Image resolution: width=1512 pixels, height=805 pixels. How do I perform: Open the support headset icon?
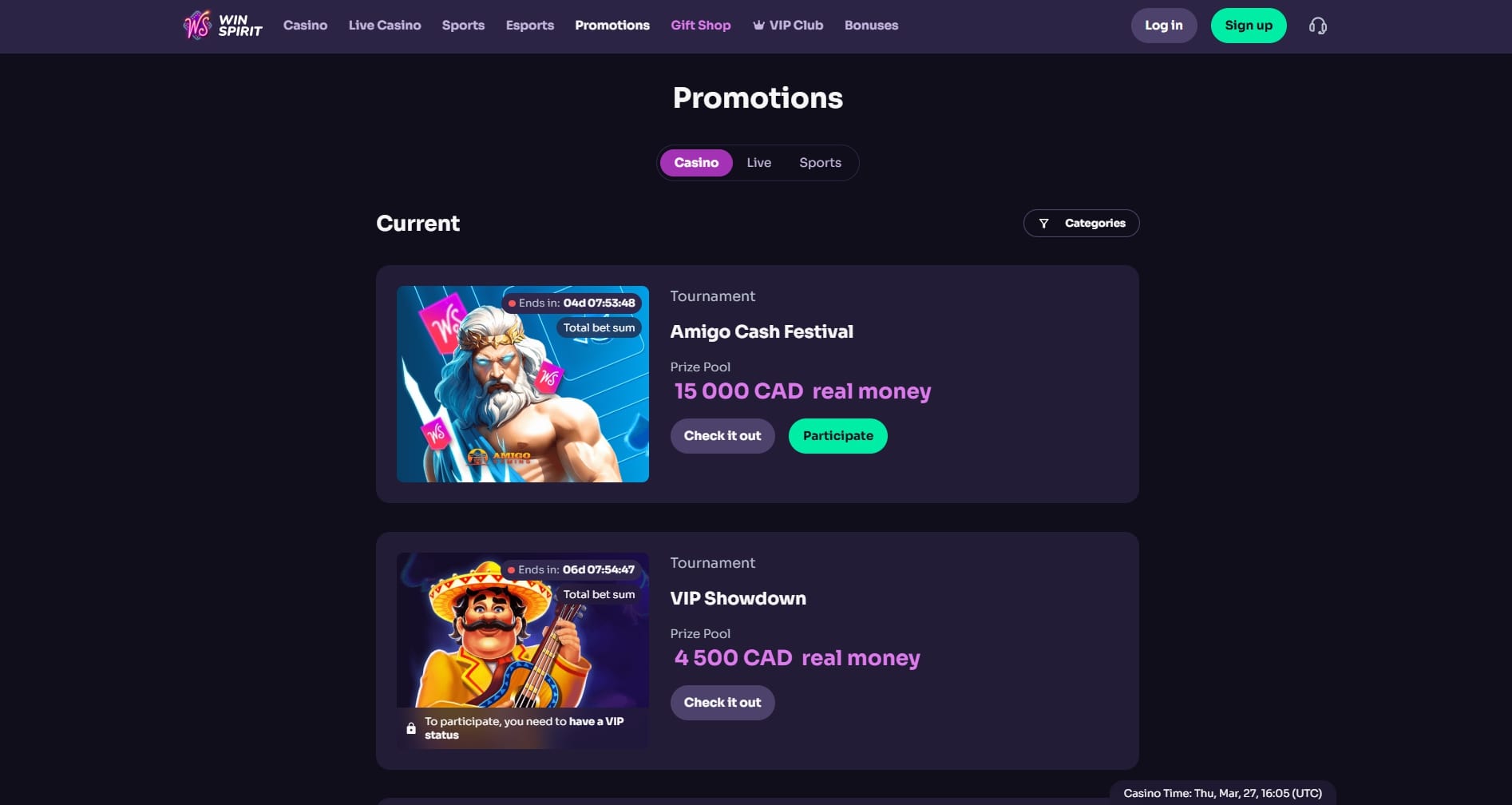[1318, 26]
